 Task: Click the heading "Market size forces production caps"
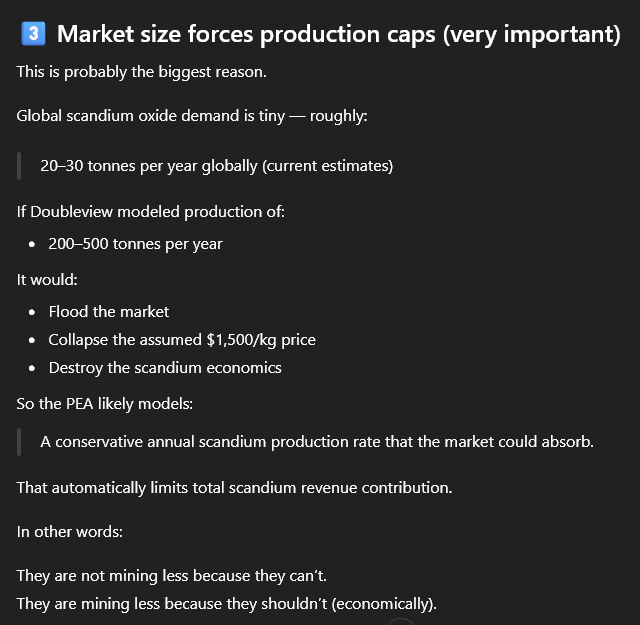click(338, 34)
